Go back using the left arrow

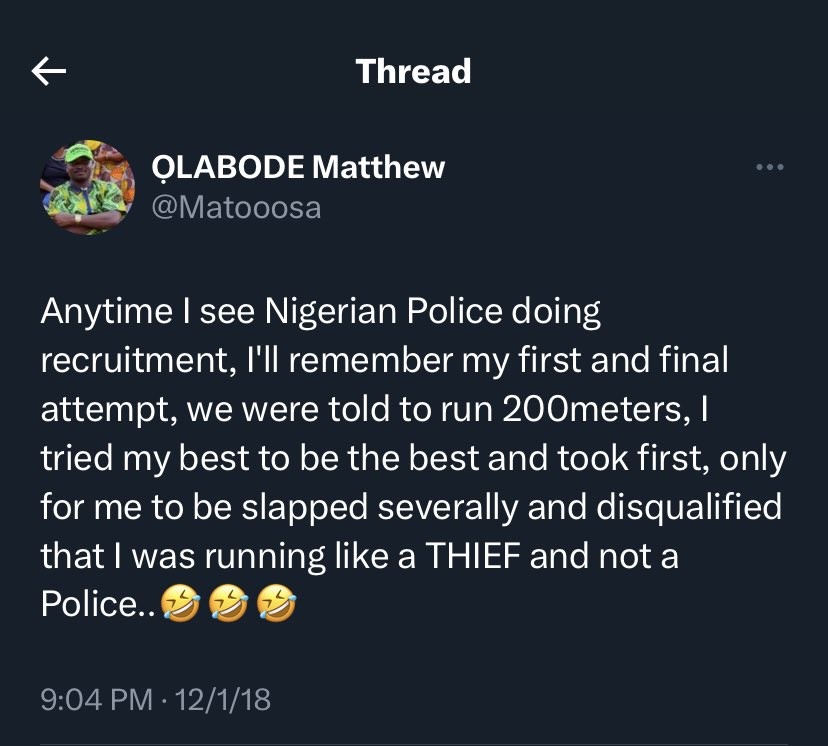pos(49,71)
